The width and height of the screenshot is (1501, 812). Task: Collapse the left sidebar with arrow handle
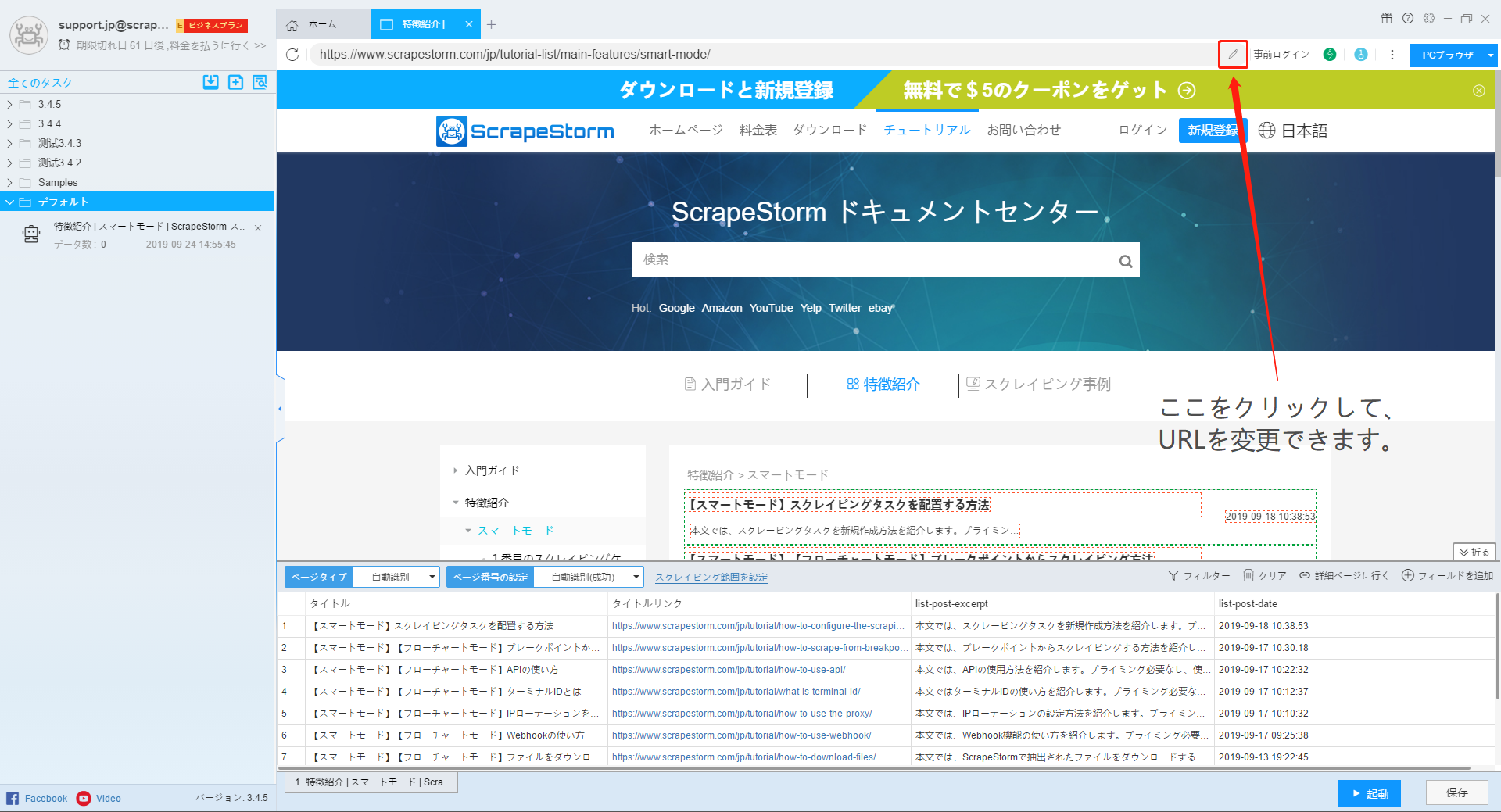[x=280, y=409]
